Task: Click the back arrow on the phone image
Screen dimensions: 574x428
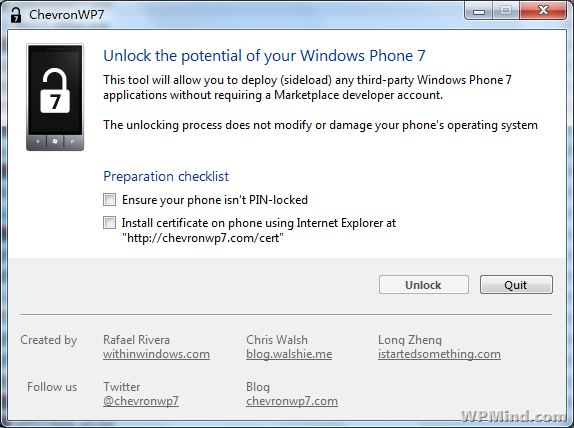Action: pos(38,141)
